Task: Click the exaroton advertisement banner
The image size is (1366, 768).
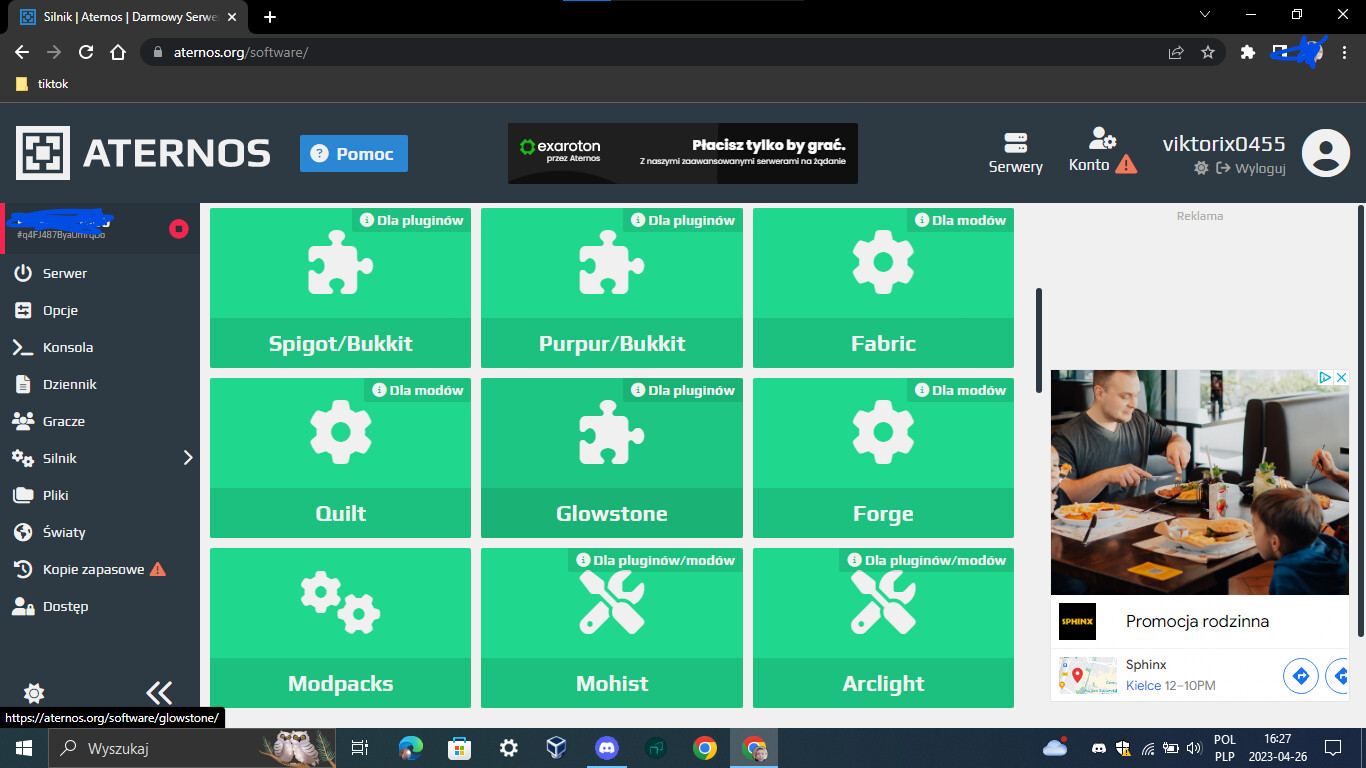Action: pos(683,153)
